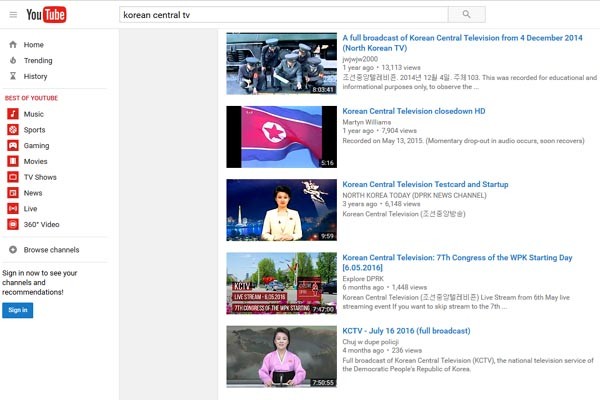Click the blue Sign in button
This screenshot has height=400, width=600.
[18, 310]
